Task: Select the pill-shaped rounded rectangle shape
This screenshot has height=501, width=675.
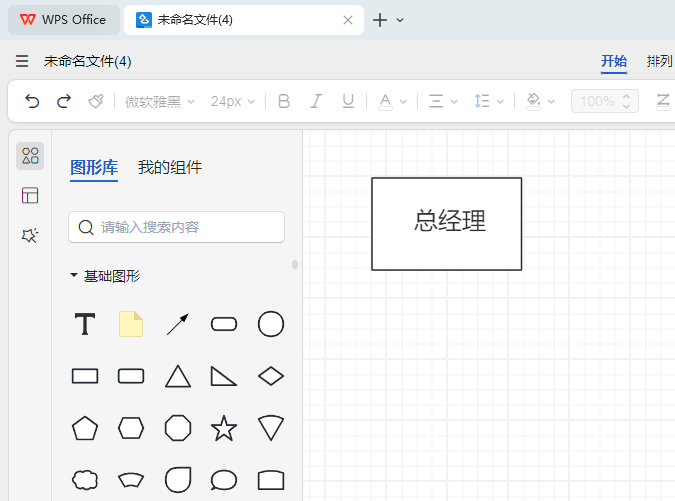Action: [224, 324]
